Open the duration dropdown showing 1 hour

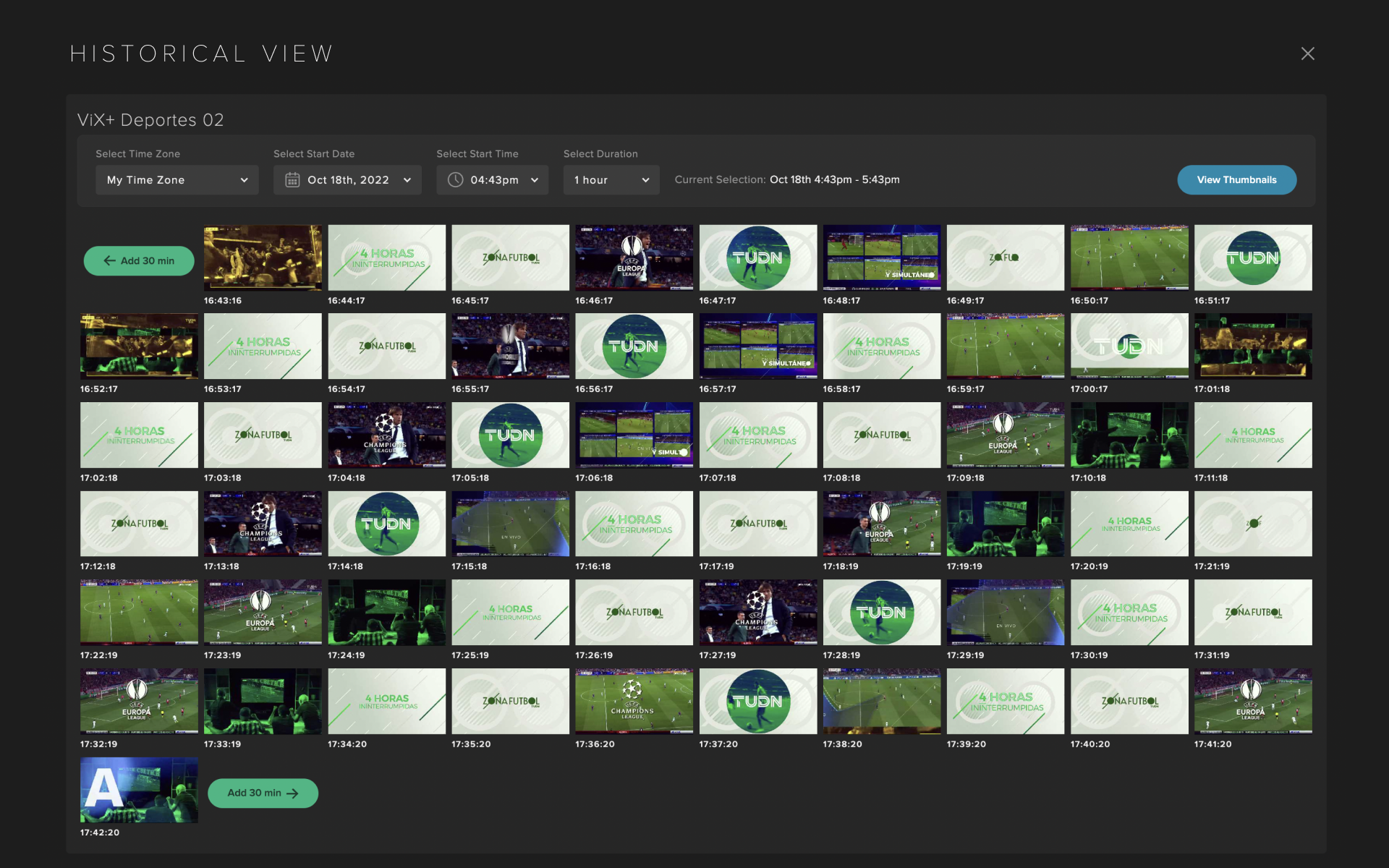point(611,180)
